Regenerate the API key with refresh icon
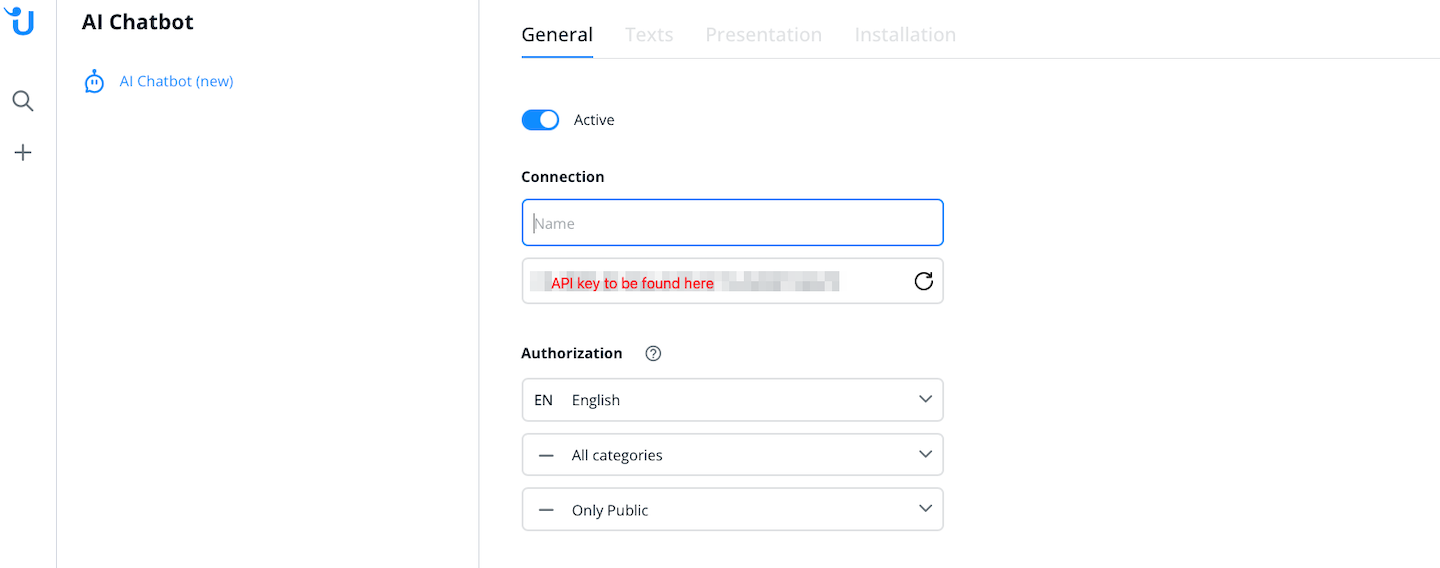This screenshot has height=568, width=1440. pos(923,281)
